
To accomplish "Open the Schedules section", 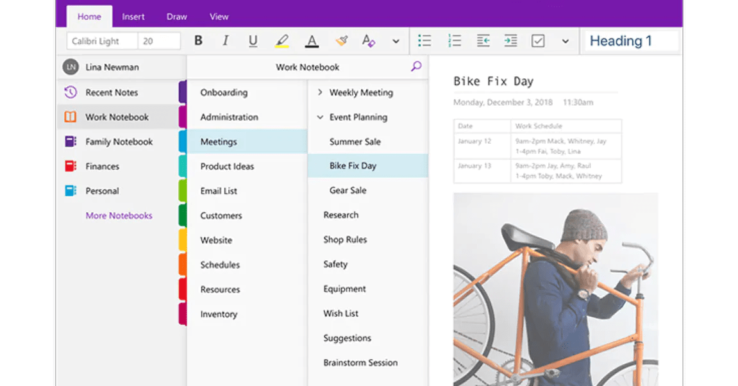I will [x=247, y=265].
